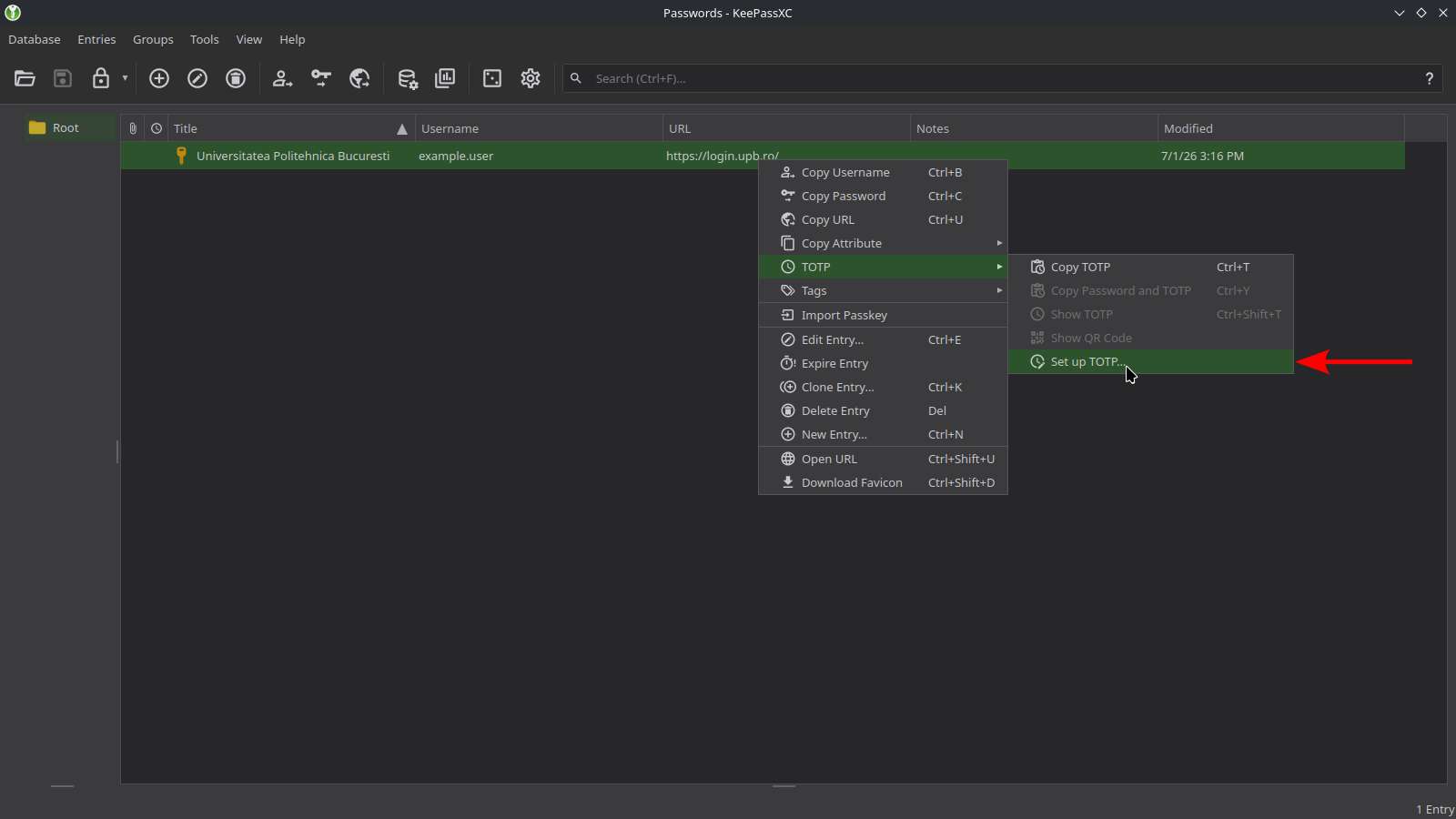Open the Entries menu

(96, 39)
